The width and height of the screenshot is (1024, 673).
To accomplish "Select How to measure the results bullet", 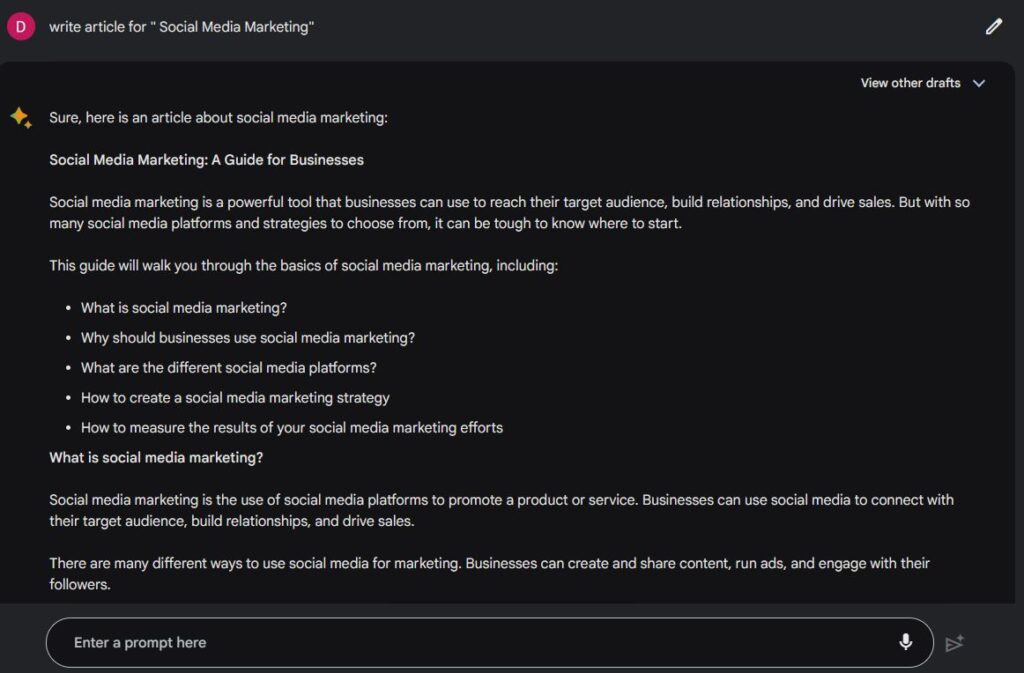I will 292,428.
